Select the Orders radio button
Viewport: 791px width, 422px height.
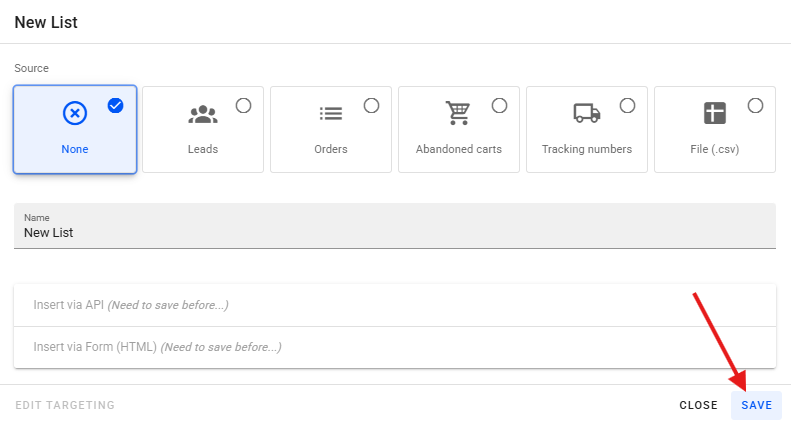[371, 105]
